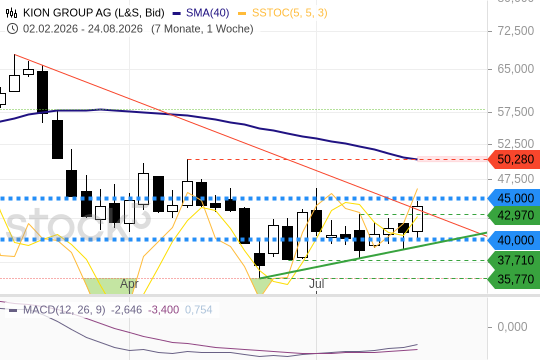The width and height of the screenshot is (540, 360).
Task: Click the green 35,770 price label
Action: point(514,279)
